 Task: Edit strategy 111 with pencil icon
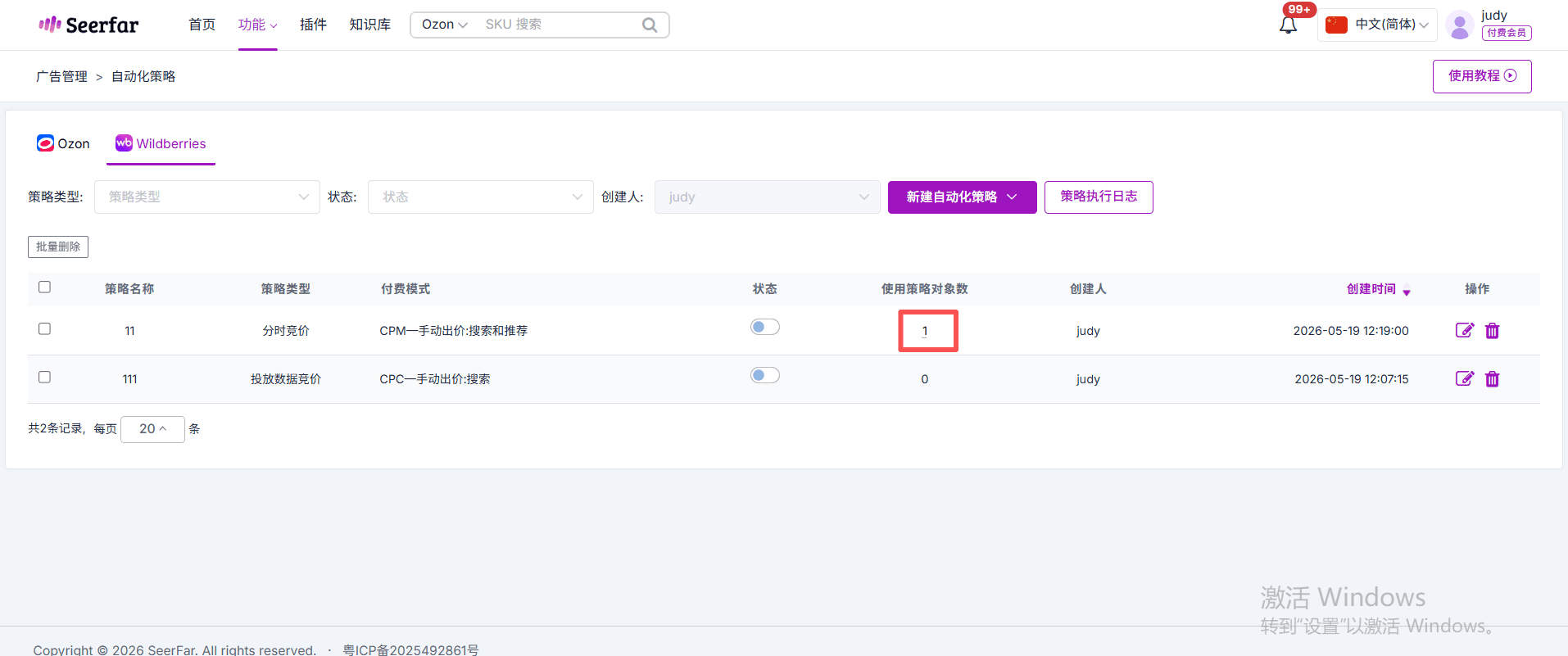[1465, 378]
